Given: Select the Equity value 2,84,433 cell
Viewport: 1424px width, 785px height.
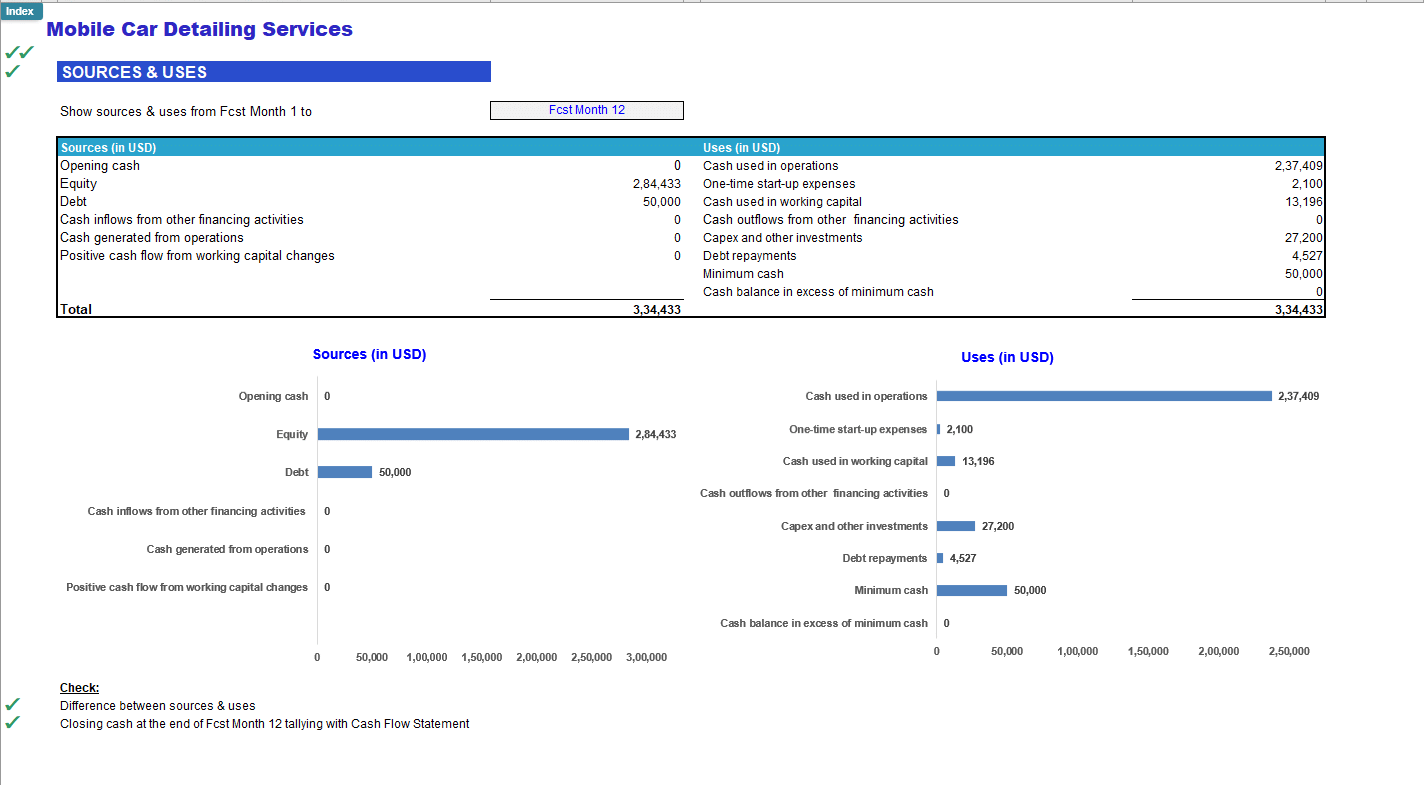Looking at the screenshot, I should coord(656,184).
